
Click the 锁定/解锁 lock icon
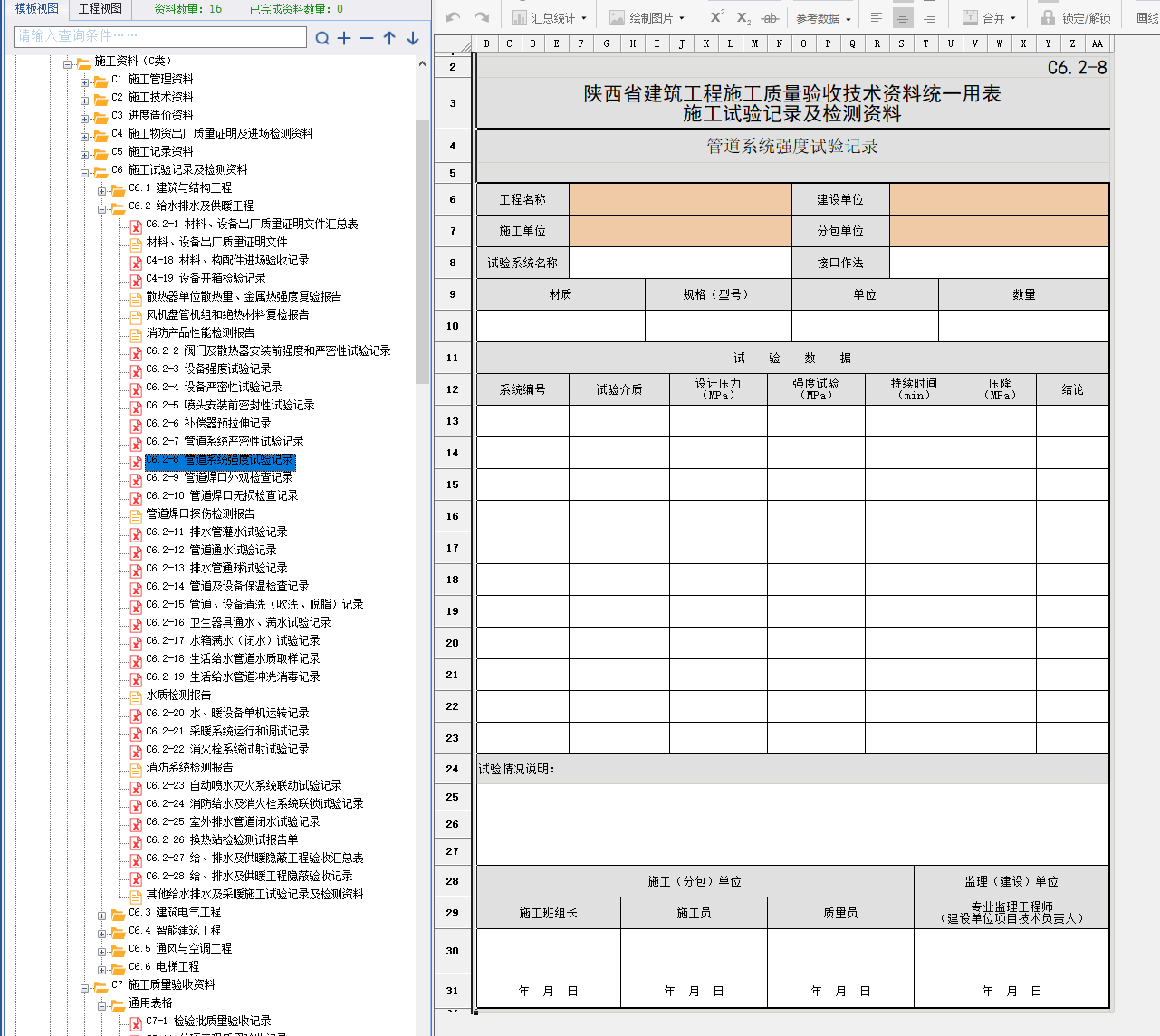click(x=1048, y=17)
